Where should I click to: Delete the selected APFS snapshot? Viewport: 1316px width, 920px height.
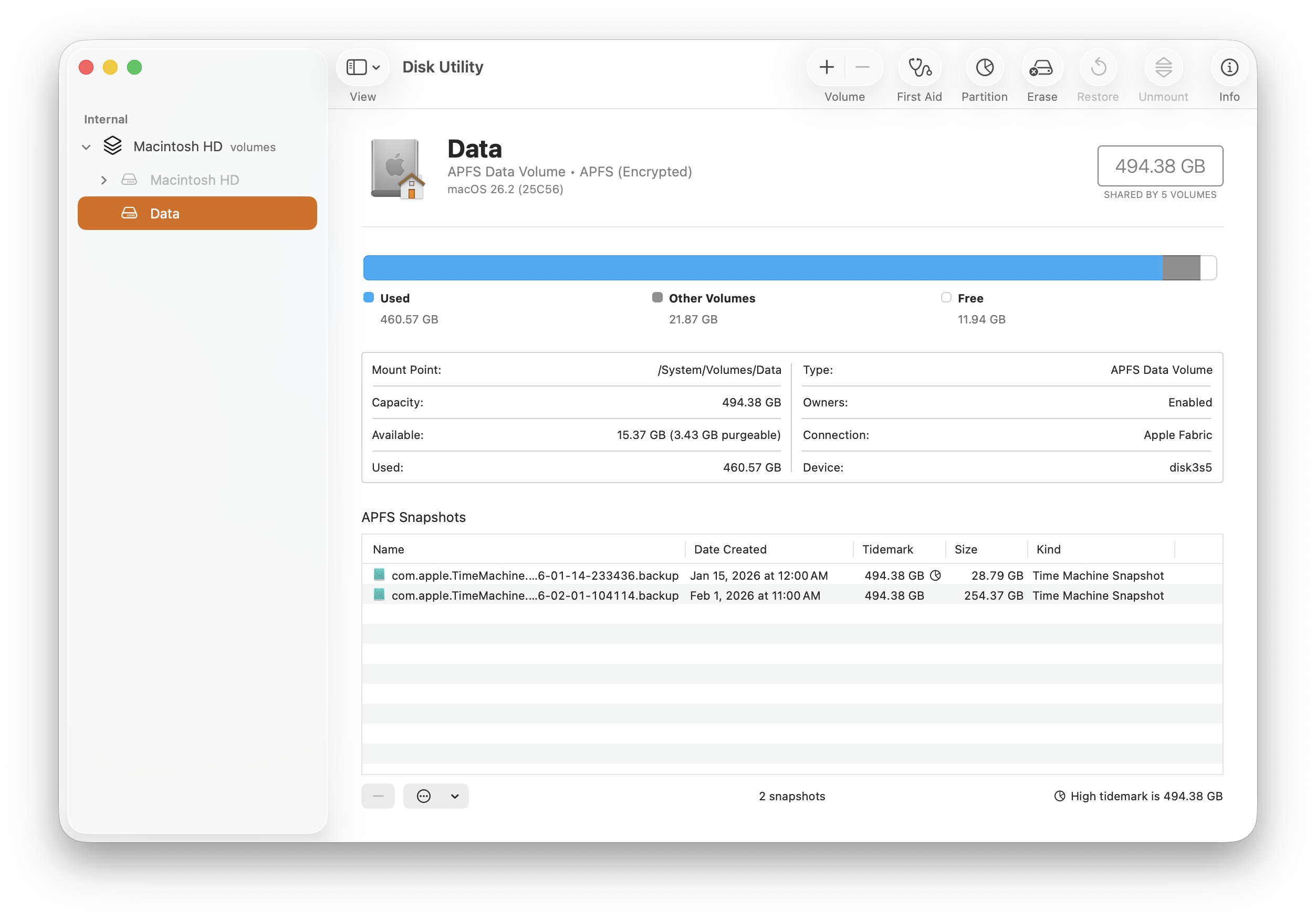[378, 796]
